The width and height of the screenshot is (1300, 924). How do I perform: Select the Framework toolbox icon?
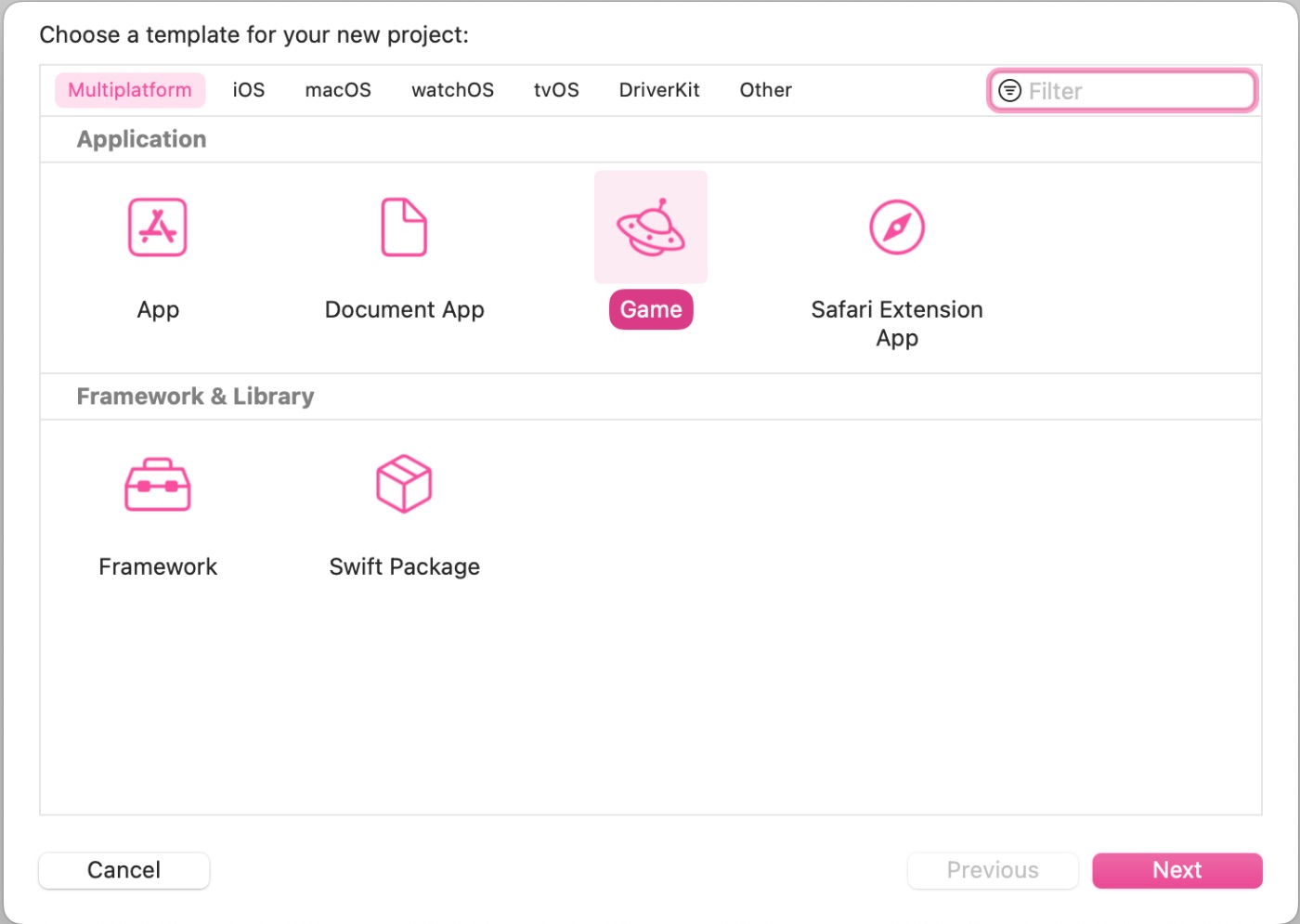pyautogui.click(x=157, y=485)
